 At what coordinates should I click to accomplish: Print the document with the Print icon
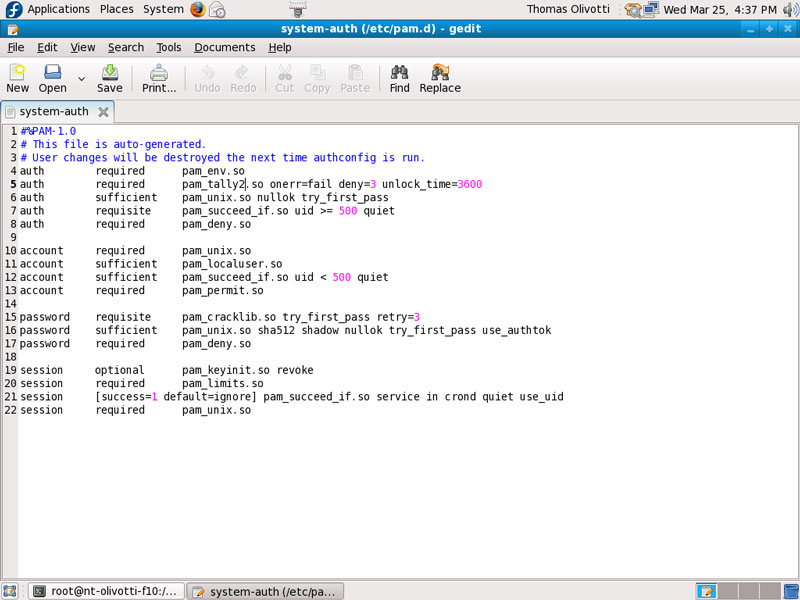coord(159,79)
